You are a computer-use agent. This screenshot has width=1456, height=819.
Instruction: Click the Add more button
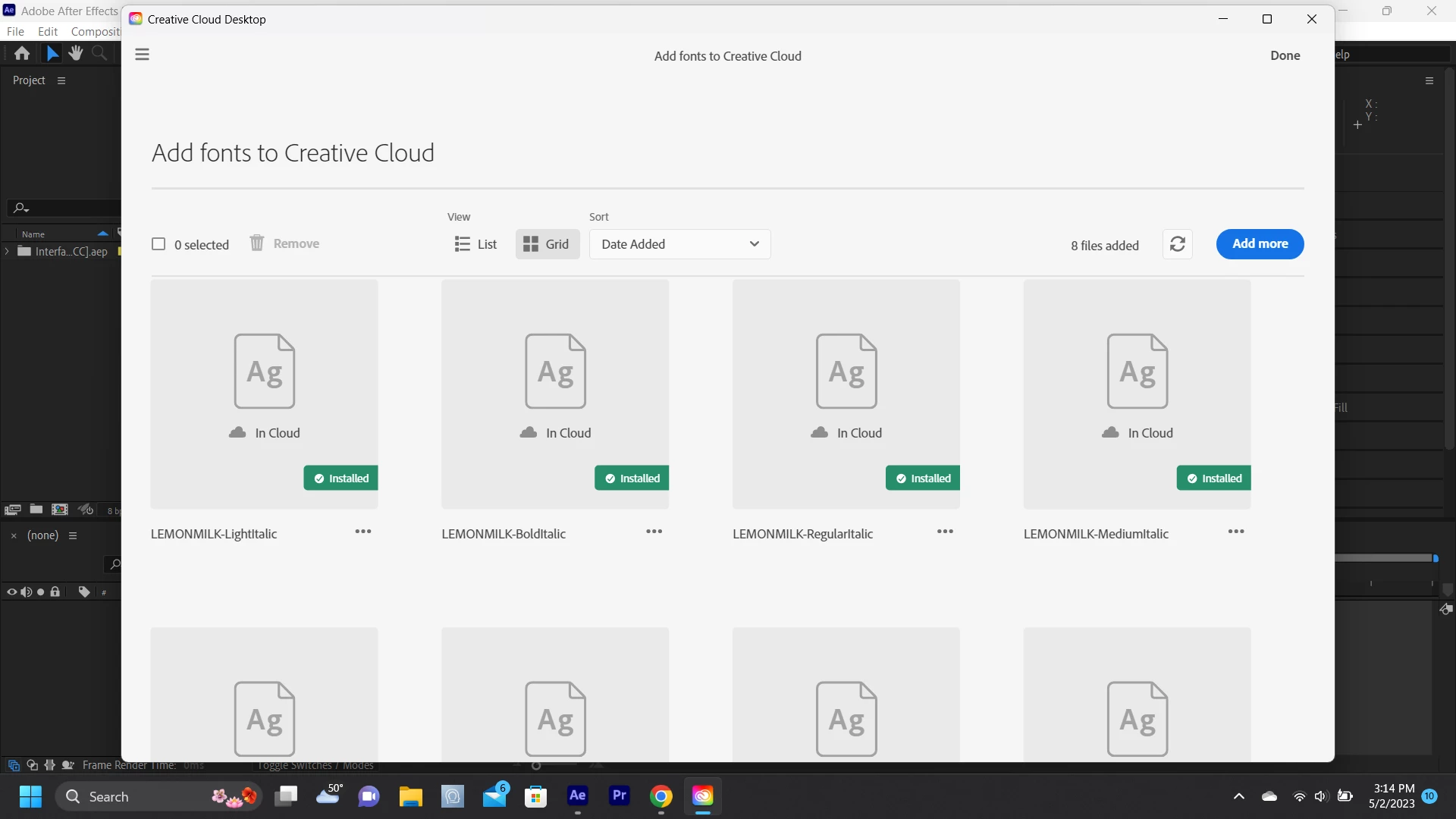click(1260, 244)
